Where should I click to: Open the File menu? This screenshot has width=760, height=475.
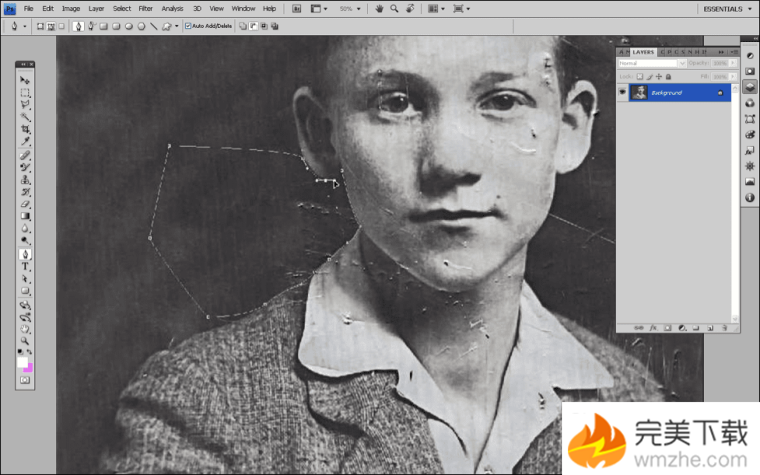pyautogui.click(x=29, y=9)
